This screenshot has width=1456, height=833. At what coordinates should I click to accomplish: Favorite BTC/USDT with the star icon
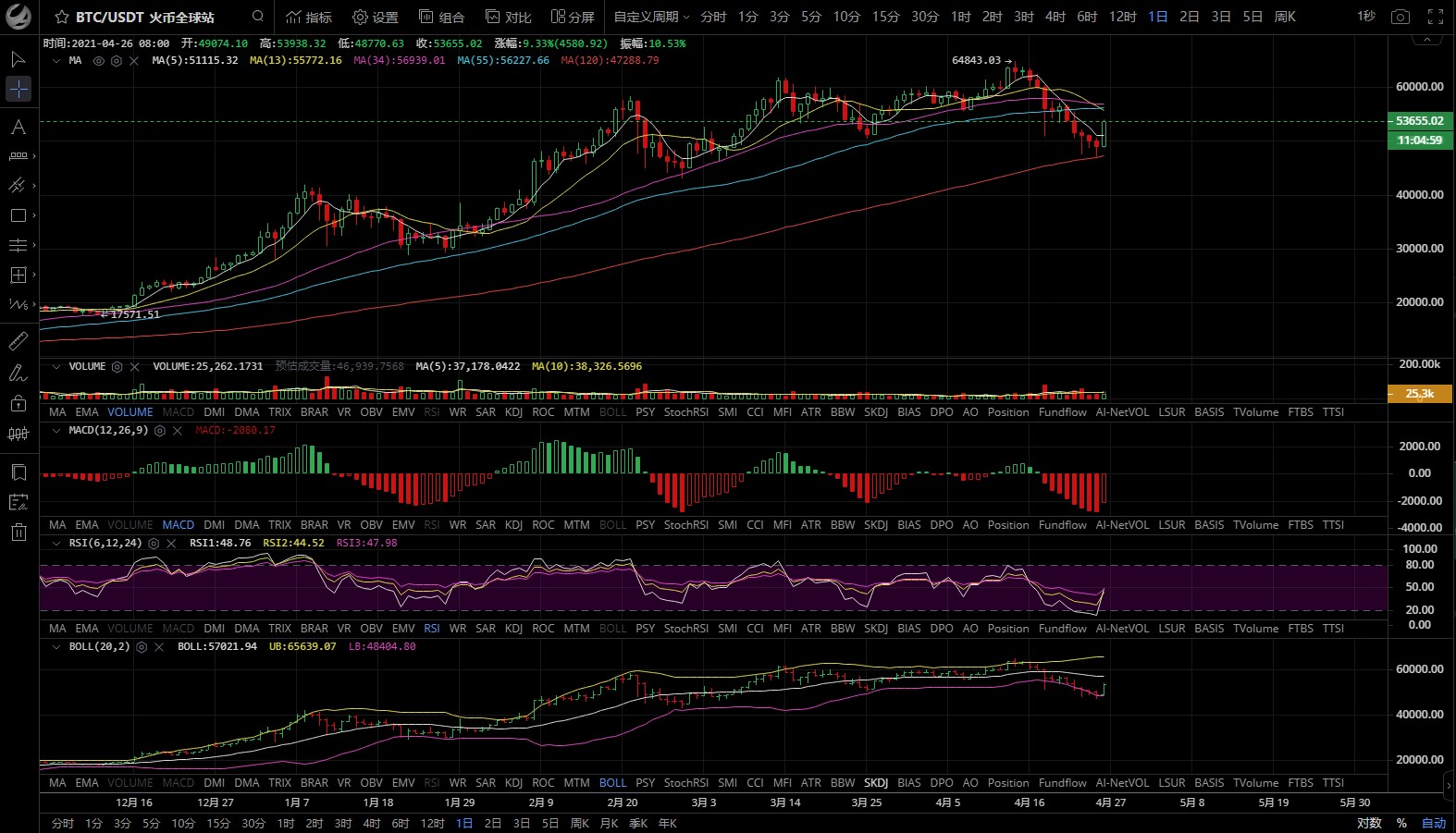(x=62, y=18)
